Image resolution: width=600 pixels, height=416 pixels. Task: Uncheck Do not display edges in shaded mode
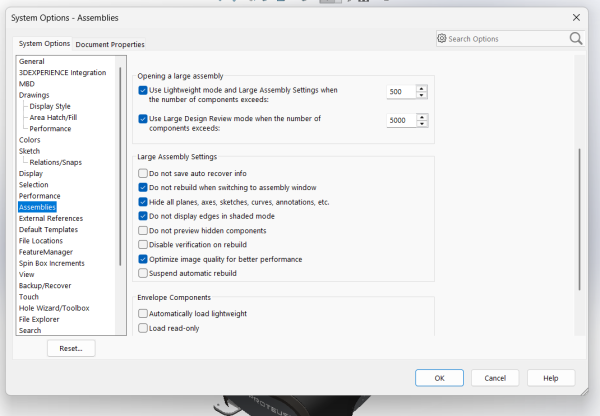point(143,216)
